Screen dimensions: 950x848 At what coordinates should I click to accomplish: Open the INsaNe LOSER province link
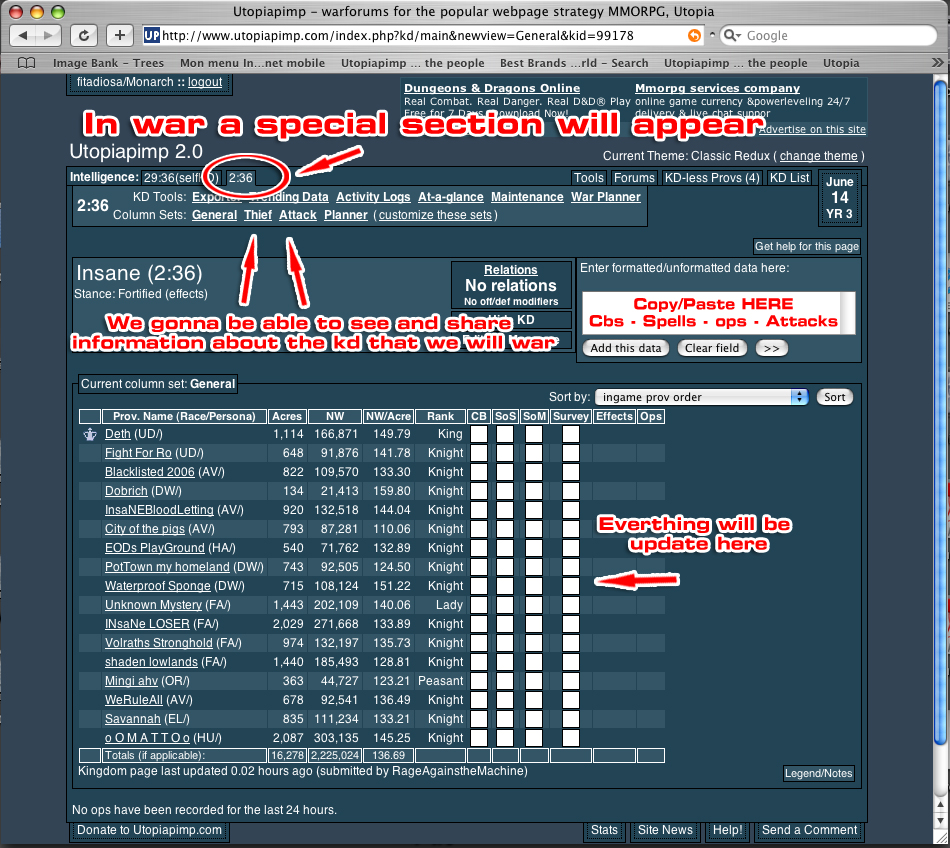coord(147,624)
